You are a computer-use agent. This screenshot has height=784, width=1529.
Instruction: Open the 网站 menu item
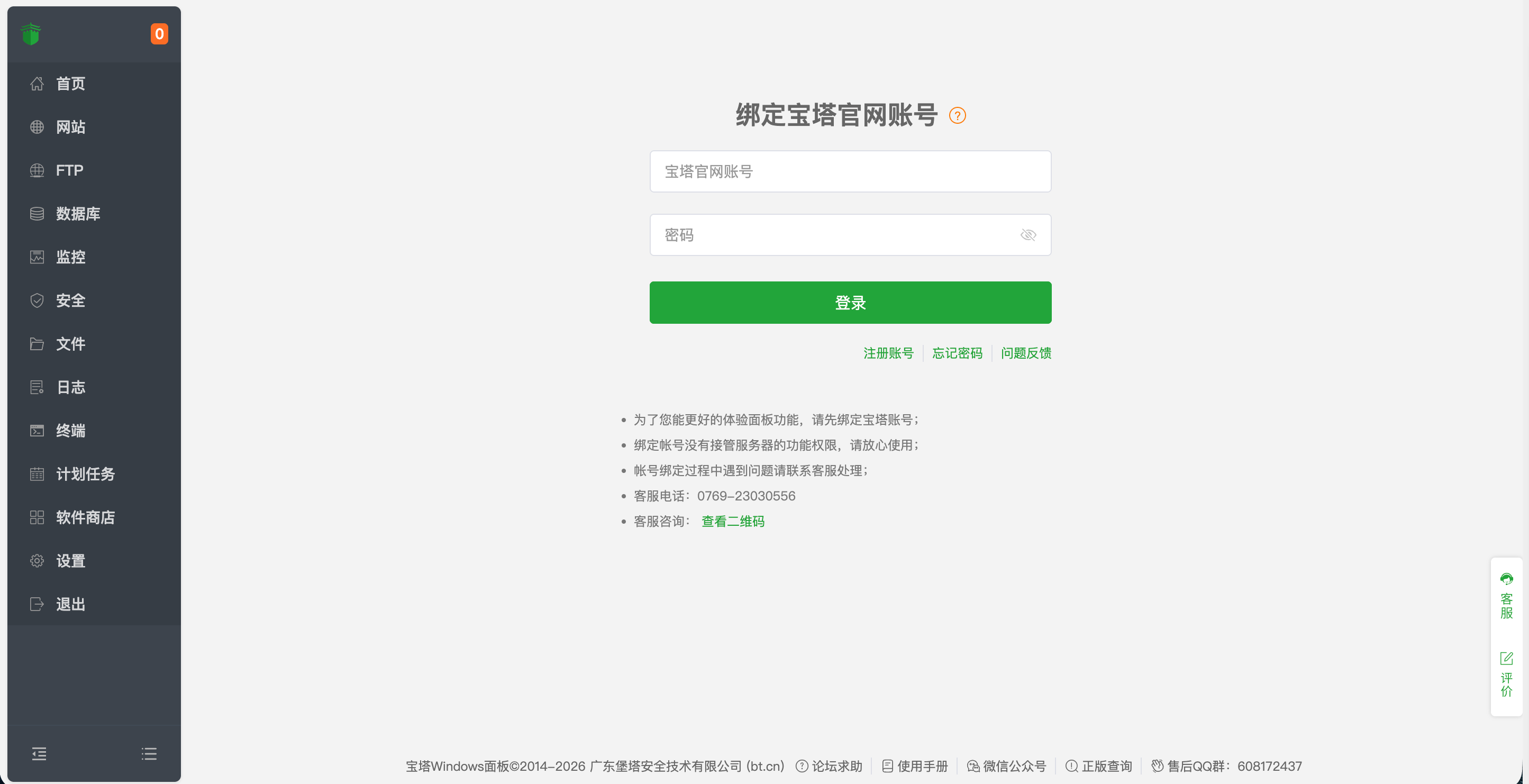[94, 127]
